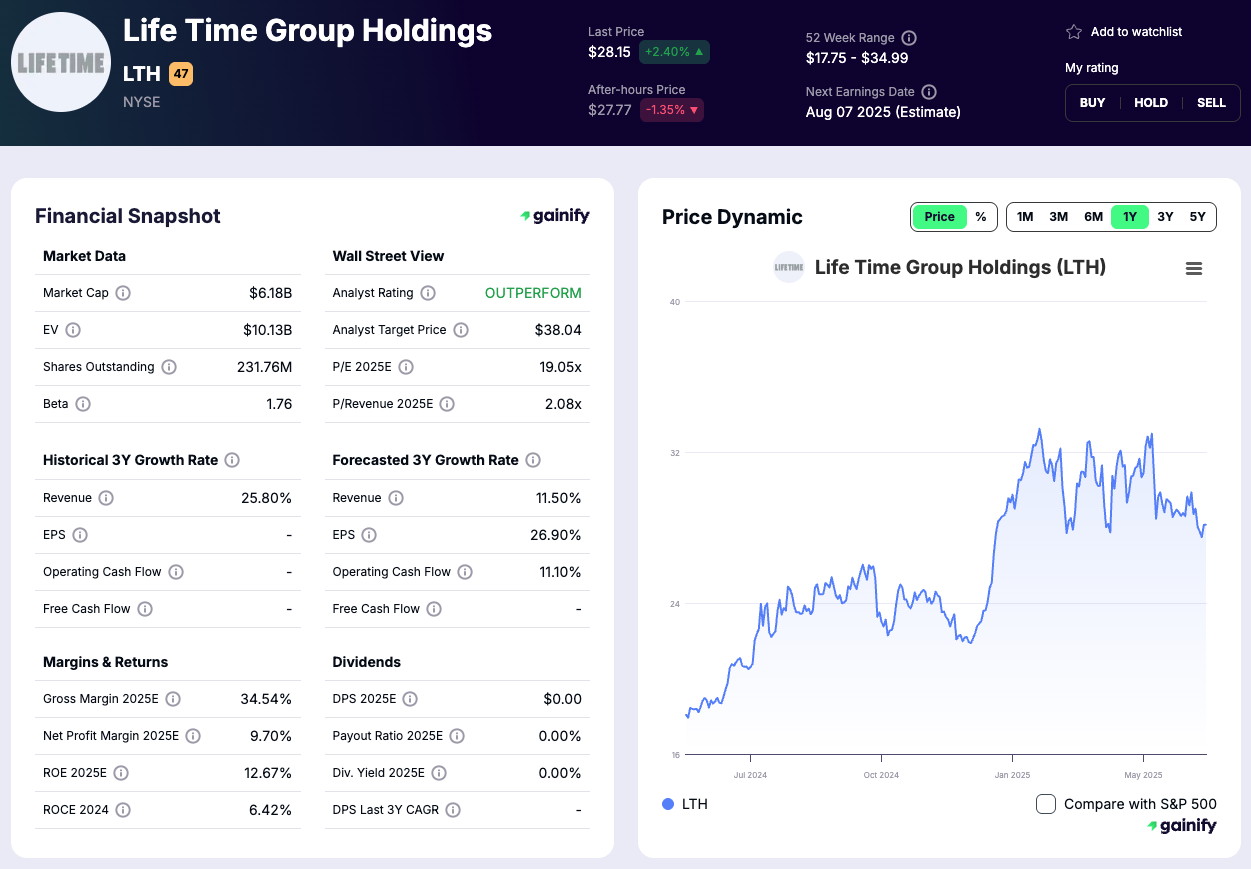The width and height of the screenshot is (1251, 869).
Task: Select the 5Y time range
Action: point(1197,217)
